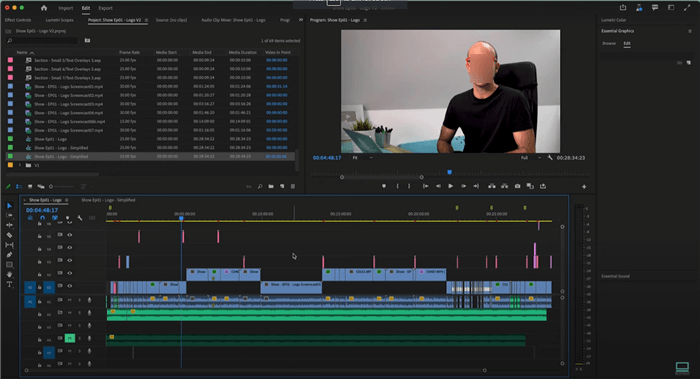Select the Type tool
This screenshot has width=700, height=379.
pos(9,284)
